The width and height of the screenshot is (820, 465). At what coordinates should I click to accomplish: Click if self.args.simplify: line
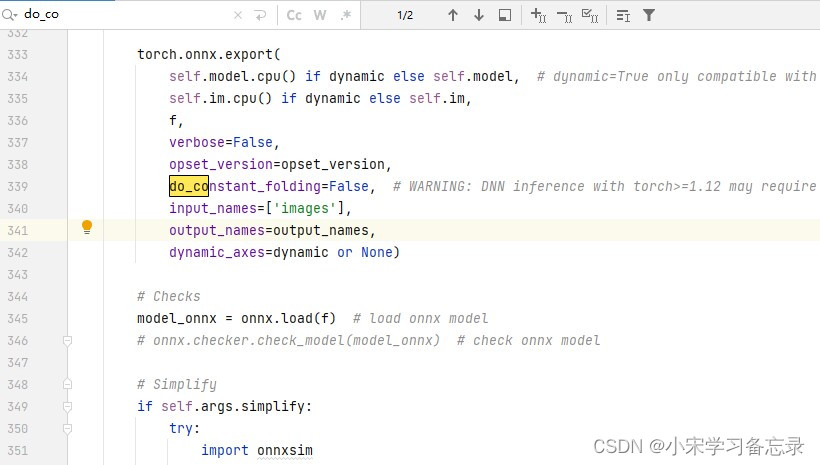click(224, 406)
